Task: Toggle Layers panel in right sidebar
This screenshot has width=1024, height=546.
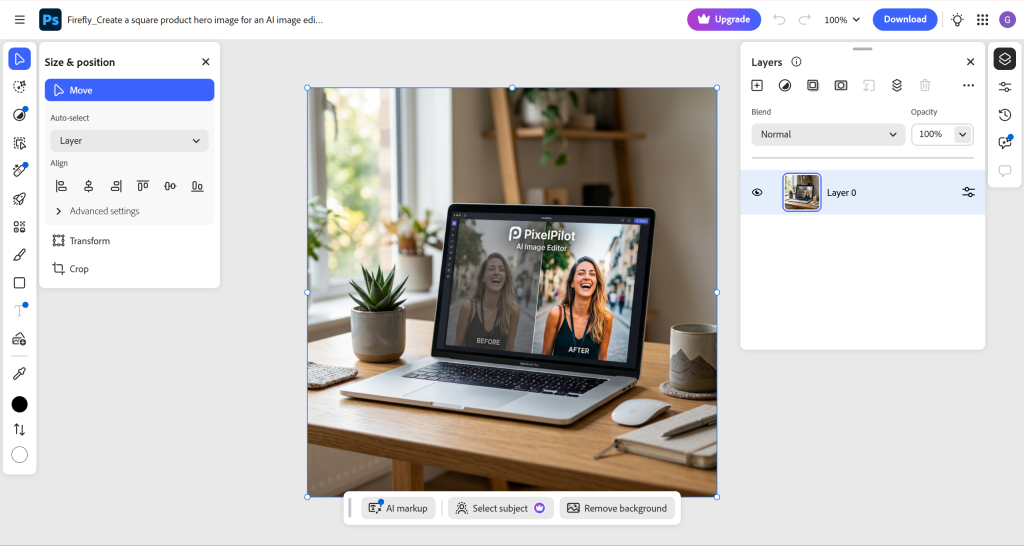Action: (x=1005, y=59)
